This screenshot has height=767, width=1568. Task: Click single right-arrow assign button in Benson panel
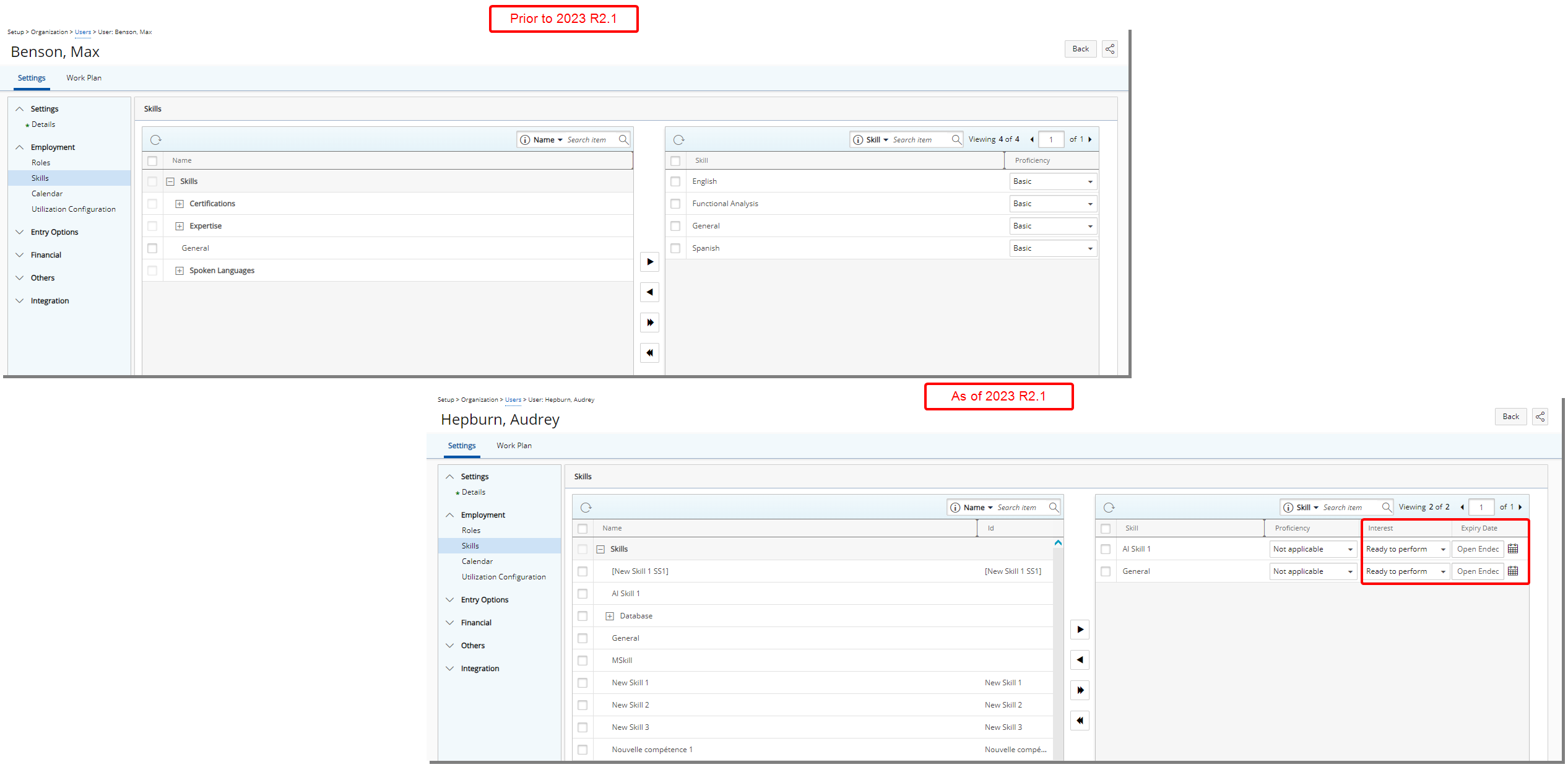[x=649, y=262]
